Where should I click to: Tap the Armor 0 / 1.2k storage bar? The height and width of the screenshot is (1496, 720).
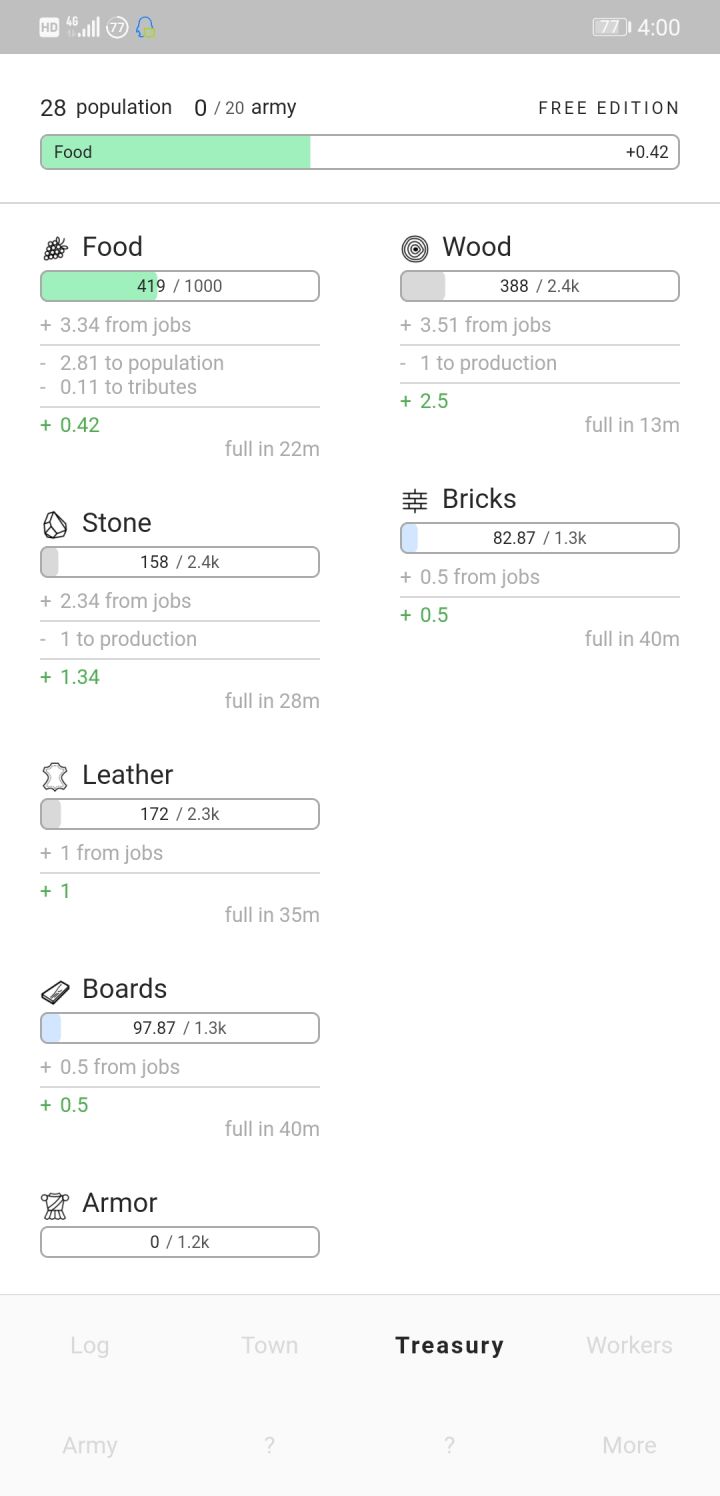point(180,1242)
